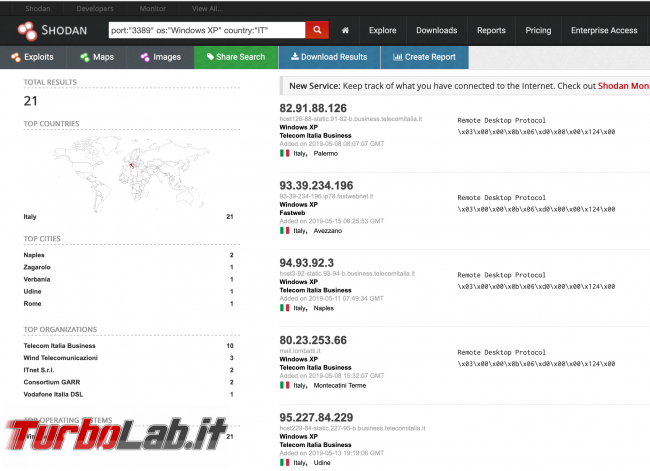The width and height of the screenshot is (650, 471).
Task: Filter by Vodafone Italia DSL organization
Action: click(53, 394)
